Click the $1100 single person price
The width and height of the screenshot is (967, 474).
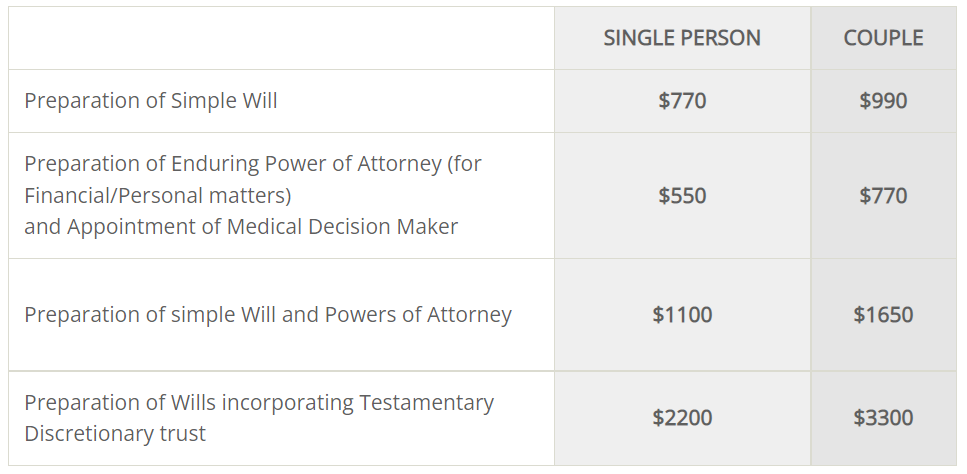(x=682, y=315)
